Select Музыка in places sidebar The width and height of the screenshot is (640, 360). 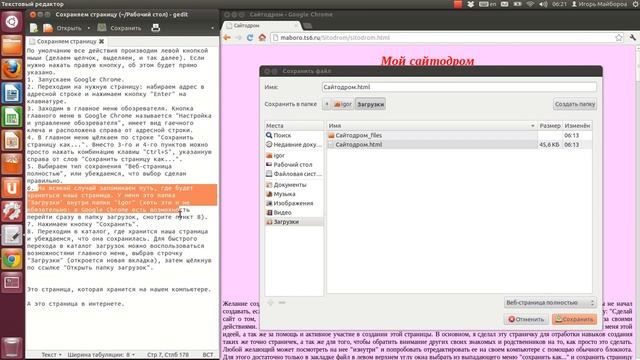pos(294,194)
